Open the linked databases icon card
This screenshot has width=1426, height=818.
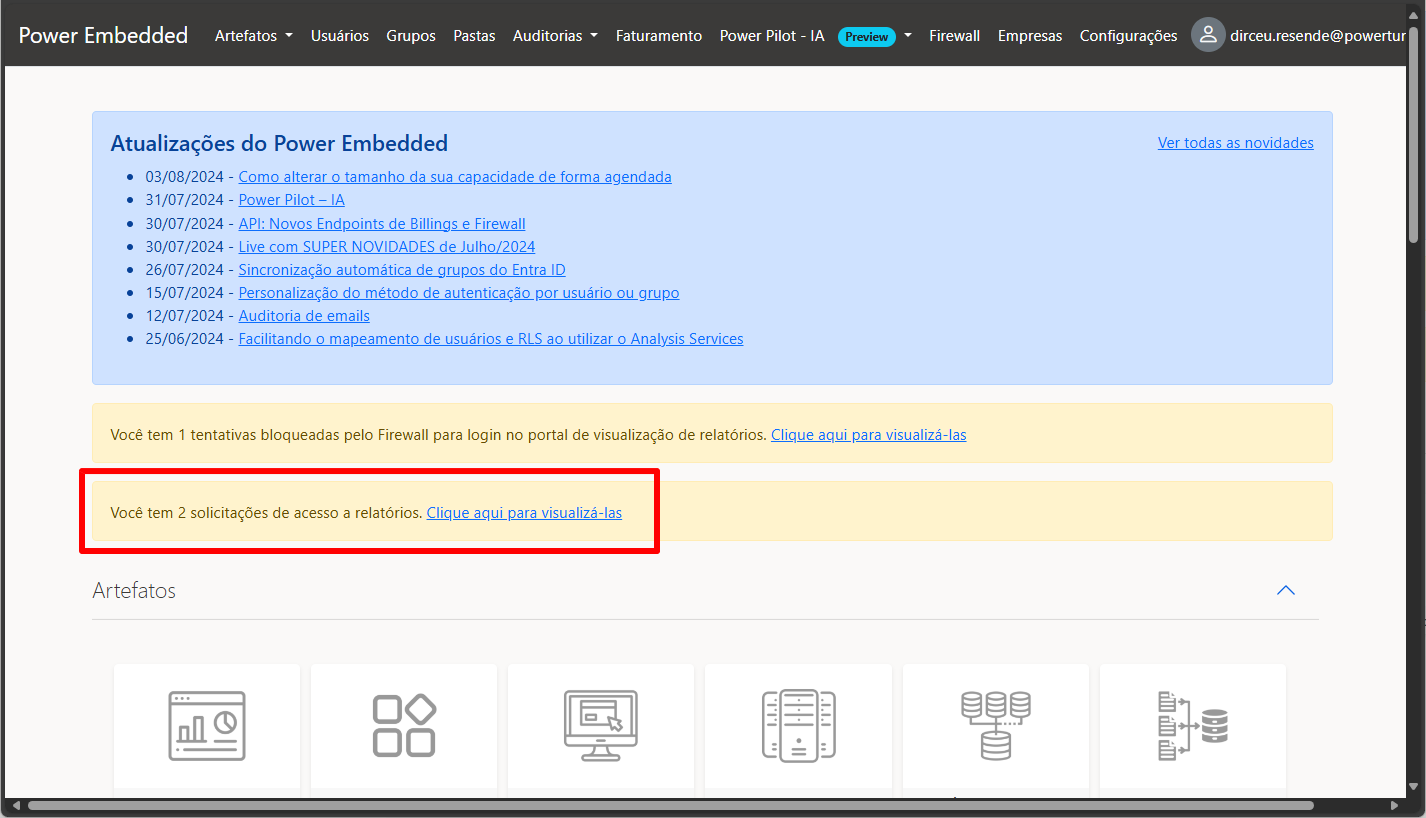pos(995,725)
